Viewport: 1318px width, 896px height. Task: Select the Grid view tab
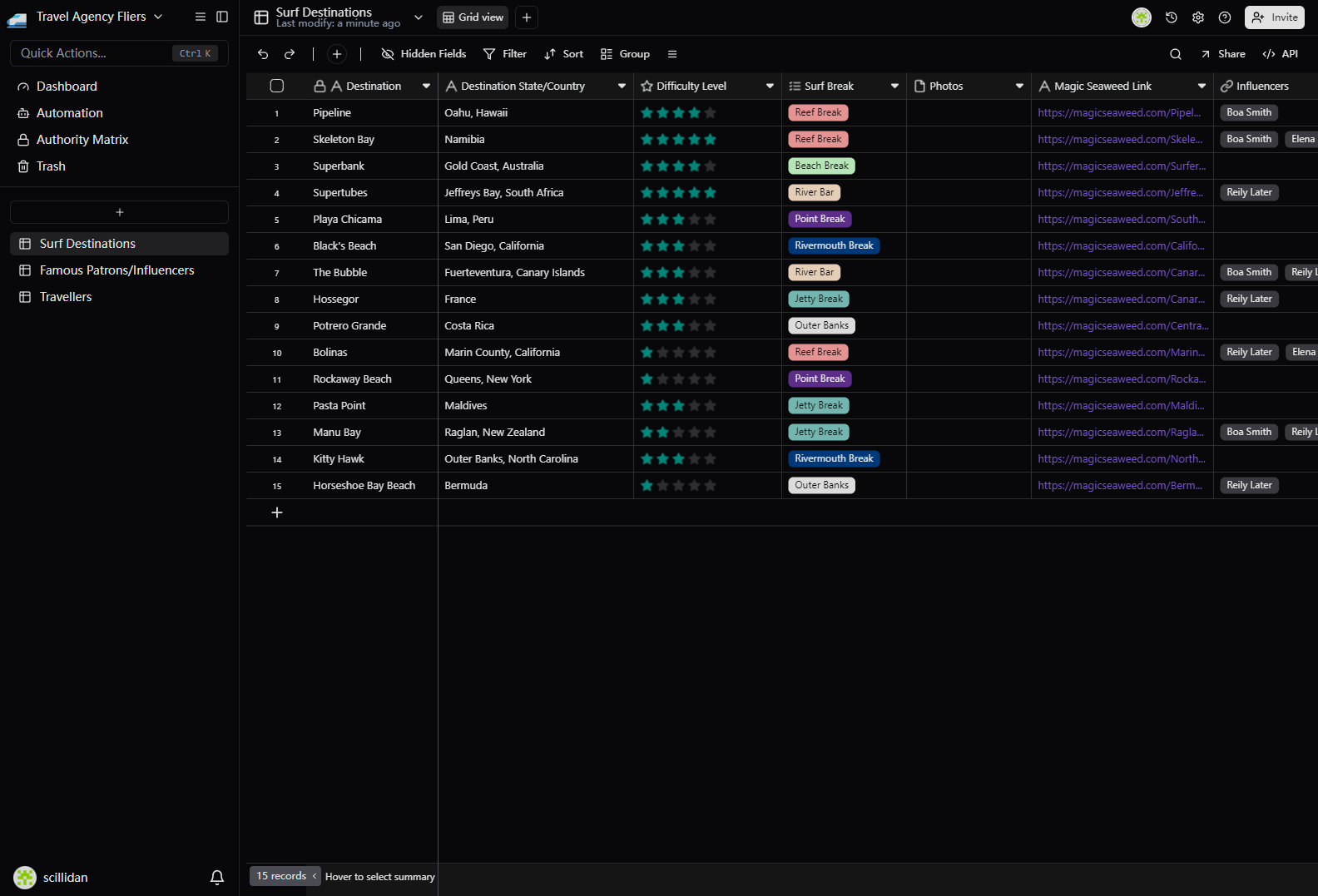[473, 17]
